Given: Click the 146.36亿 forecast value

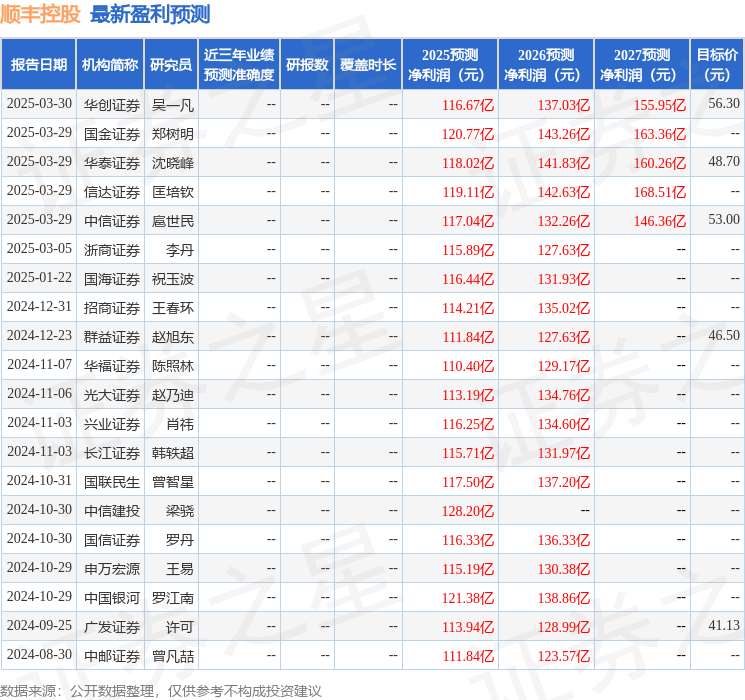Looking at the screenshot, I should tap(659, 221).
